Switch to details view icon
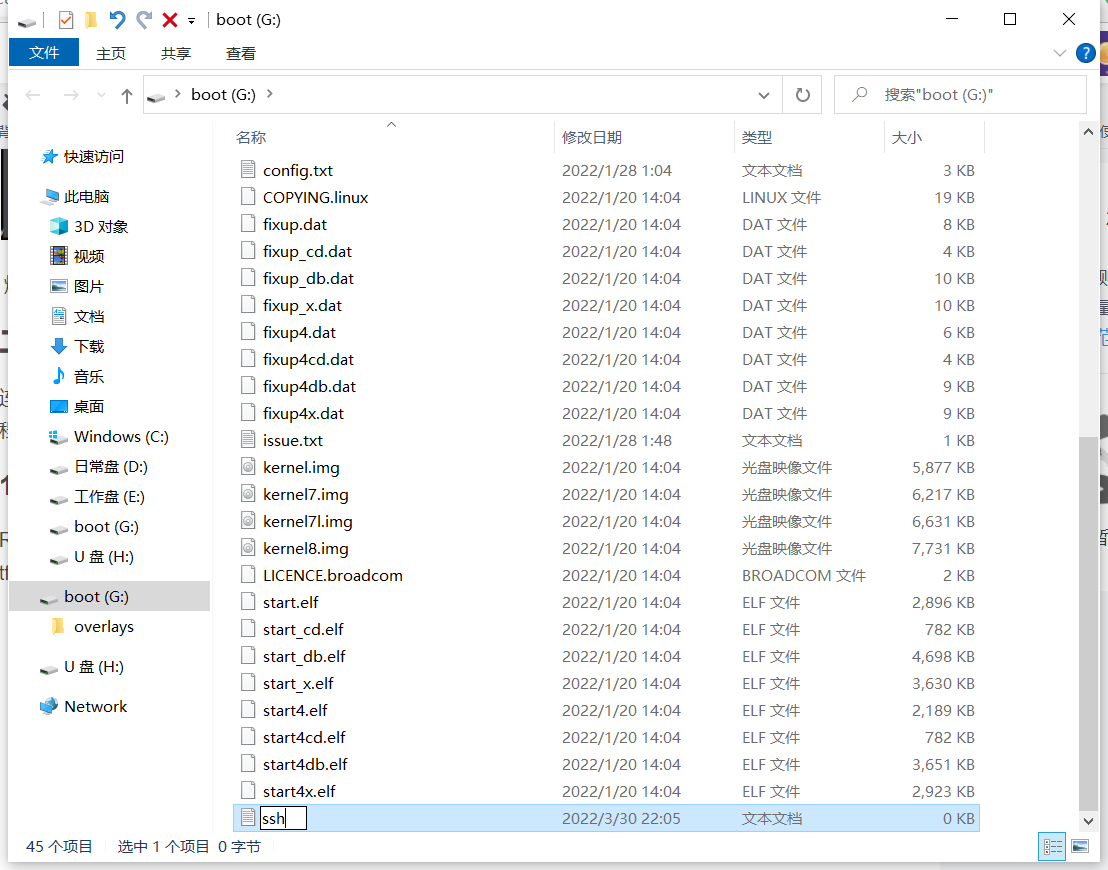Image resolution: width=1108 pixels, height=870 pixels. 1053,846
